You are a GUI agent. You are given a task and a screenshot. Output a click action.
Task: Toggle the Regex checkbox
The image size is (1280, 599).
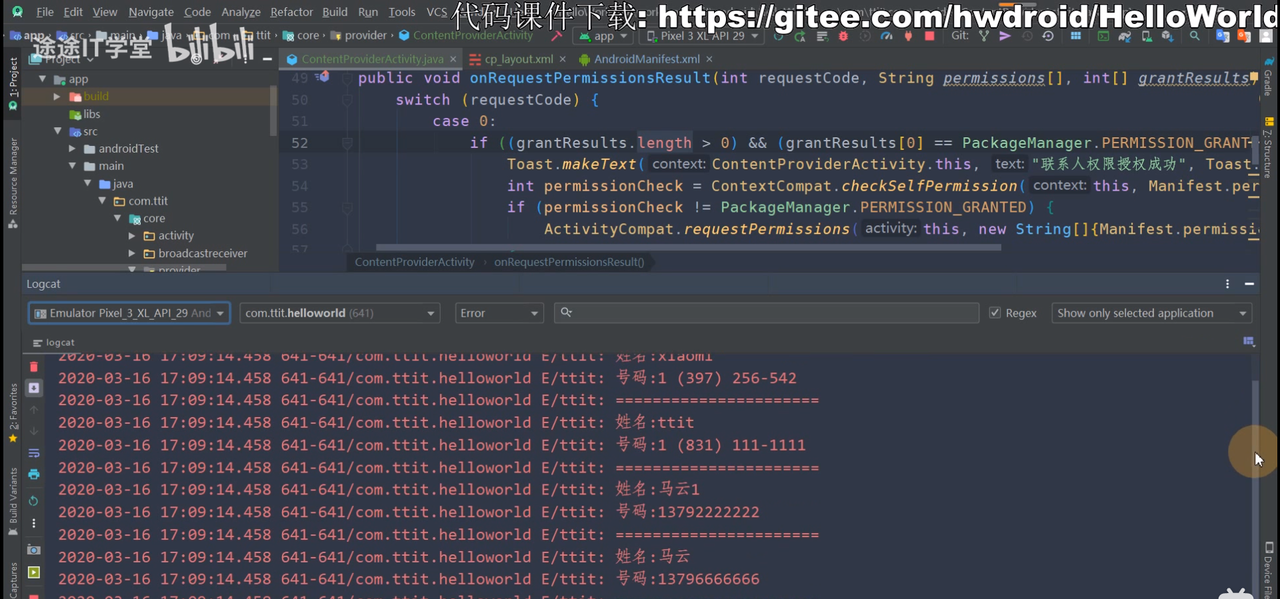[x=995, y=313]
